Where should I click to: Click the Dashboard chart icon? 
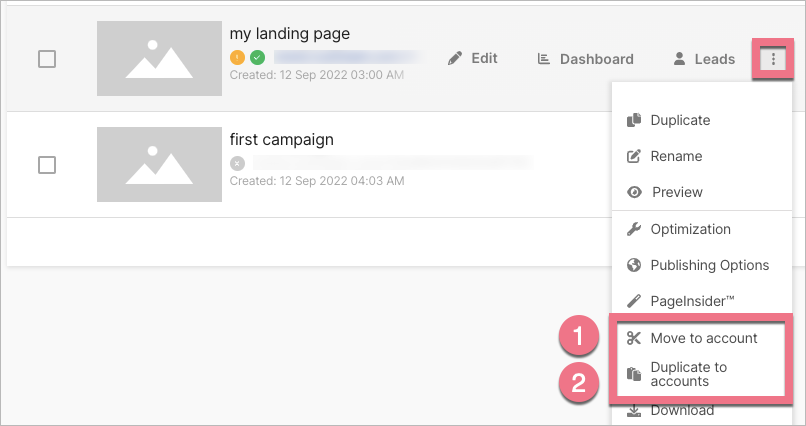544,59
